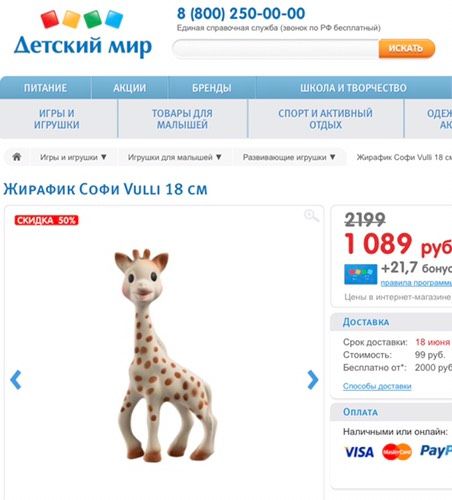
Task: Click the Детский мир logo
Action: [83, 34]
